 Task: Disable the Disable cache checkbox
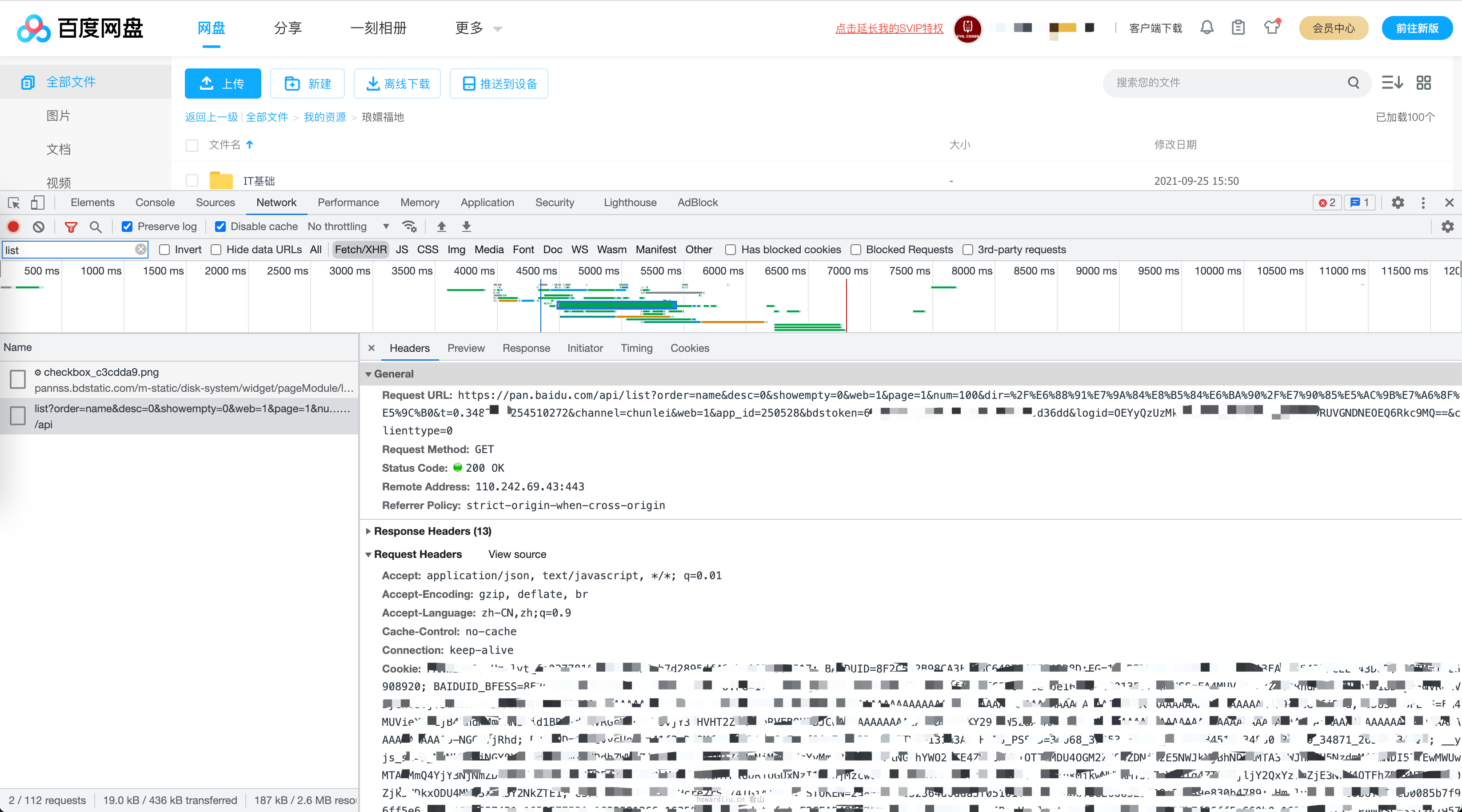point(220,227)
